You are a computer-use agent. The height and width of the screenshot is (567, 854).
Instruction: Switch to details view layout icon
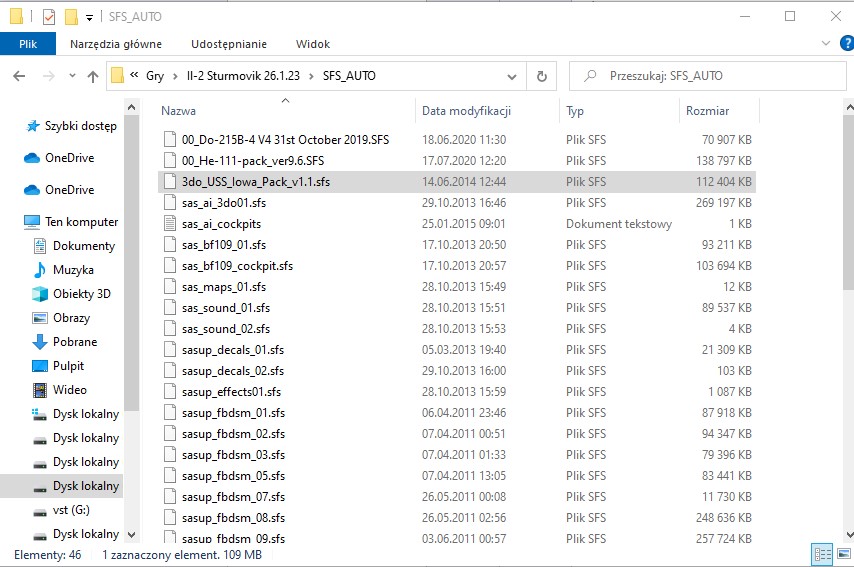click(822, 554)
